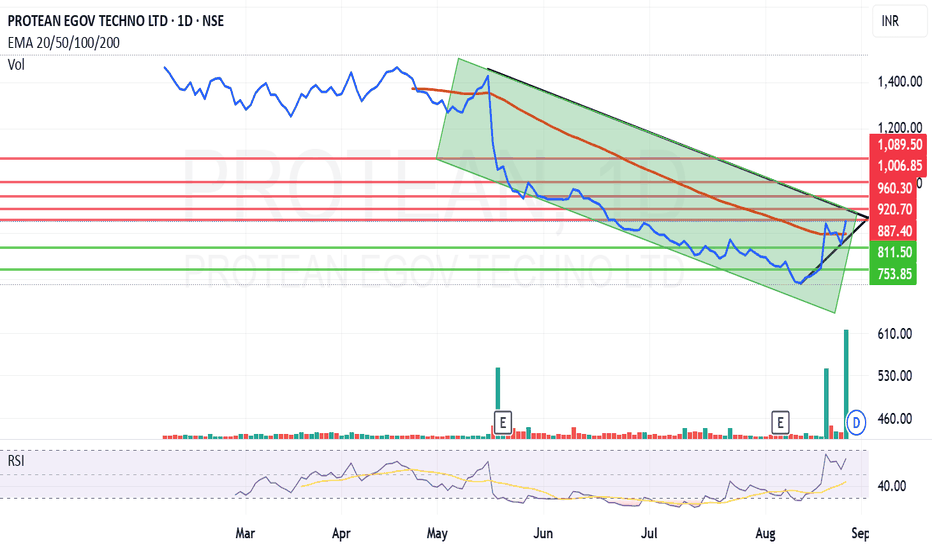Select the RSI indicator label

16,461
